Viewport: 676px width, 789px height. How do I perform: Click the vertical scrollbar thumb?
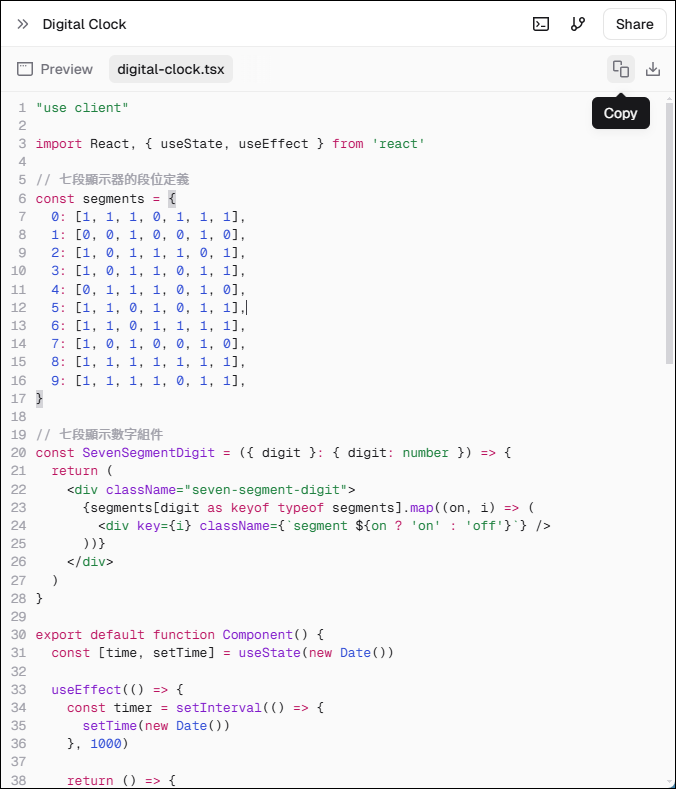tap(669, 232)
